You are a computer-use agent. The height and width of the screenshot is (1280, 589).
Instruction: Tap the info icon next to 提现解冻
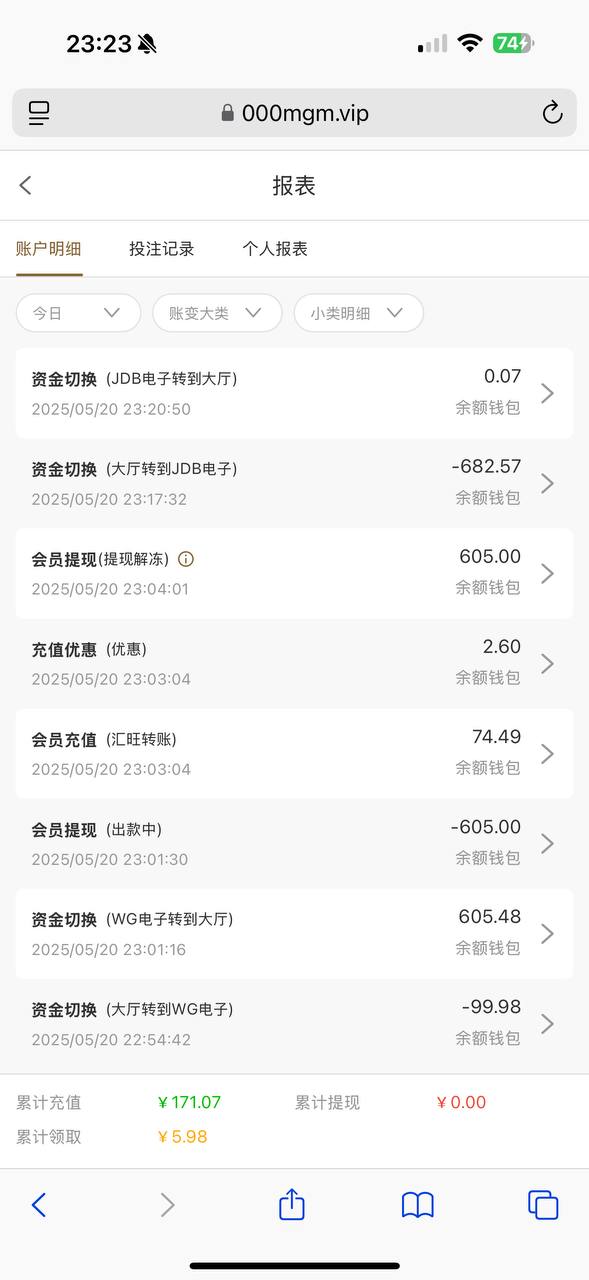(185, 559)
